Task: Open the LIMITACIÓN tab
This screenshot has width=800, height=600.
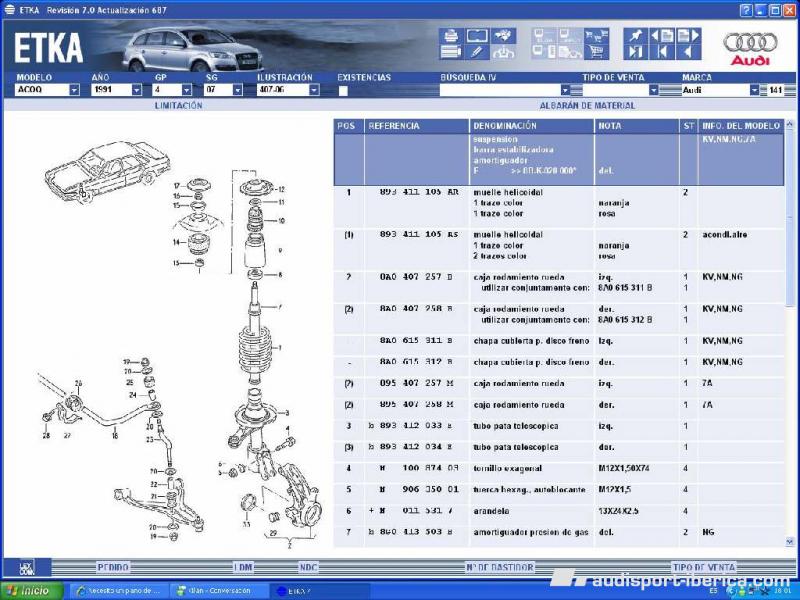Action: coord(179,106)
